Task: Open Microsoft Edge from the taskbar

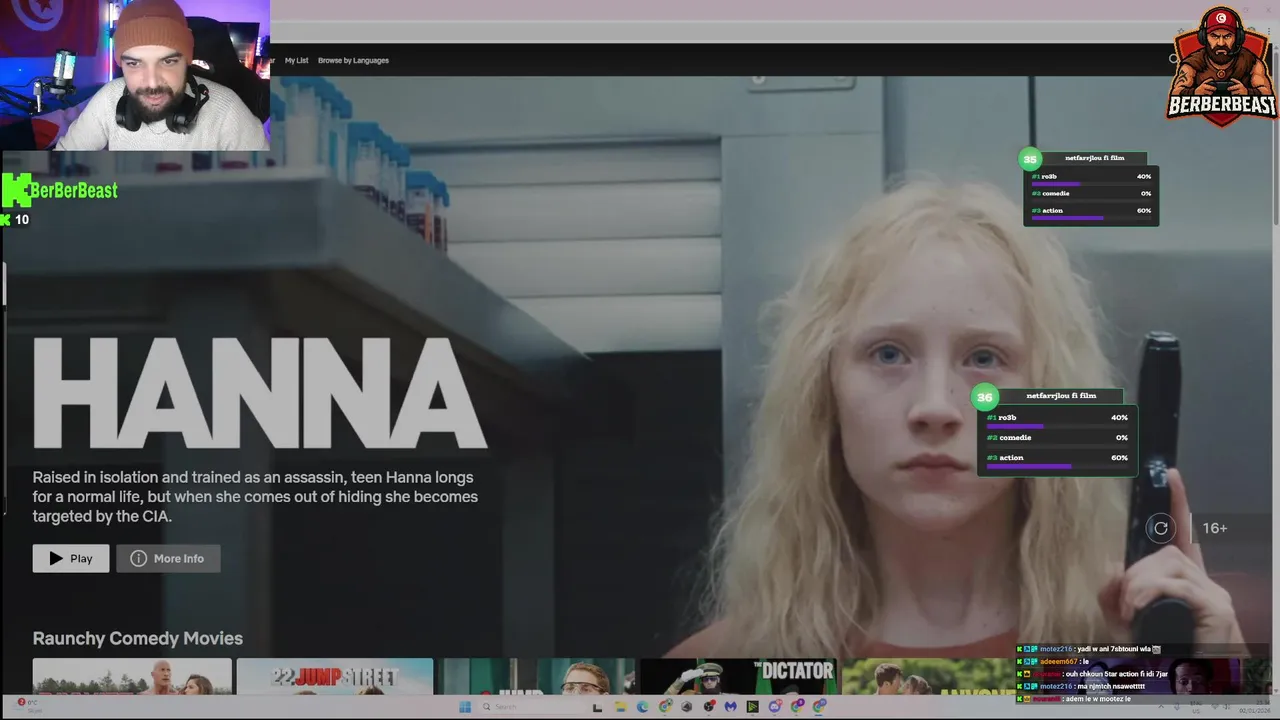Action: 643,707
